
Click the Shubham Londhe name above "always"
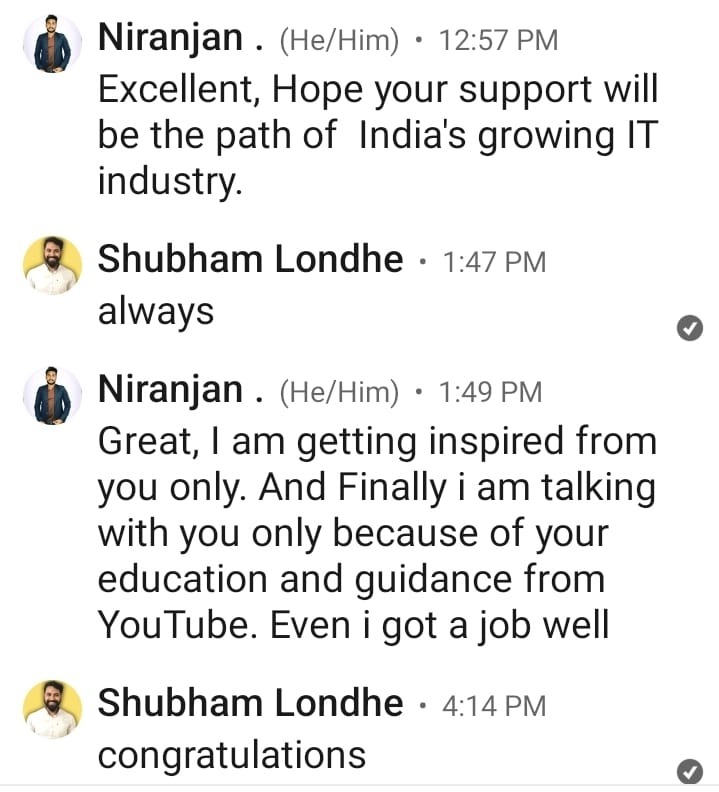click(x=250, y=260)
